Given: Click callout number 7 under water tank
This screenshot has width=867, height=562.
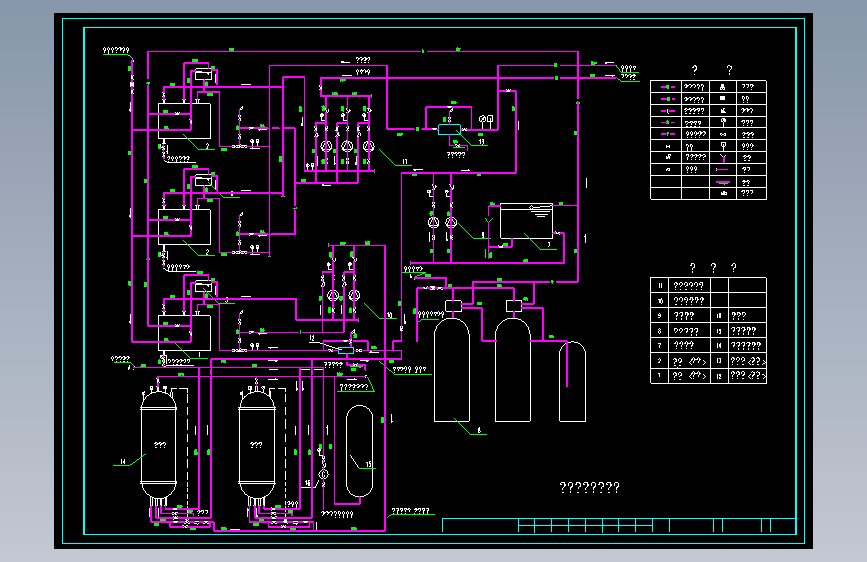Looking at the screenshot, I should pyautogui.click(x=549, y=244).
